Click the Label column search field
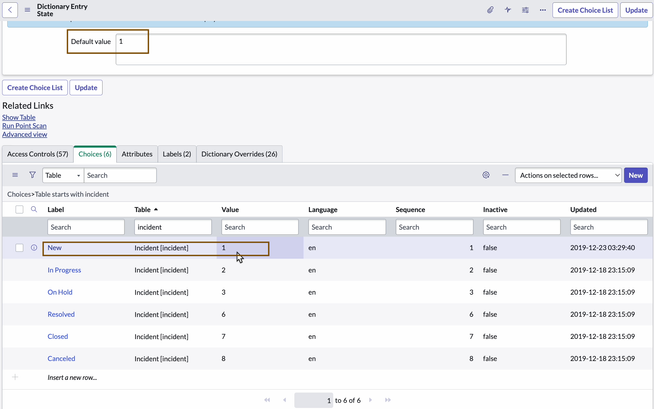The width and height of the screenshot is (654, 409). [x=86, y=227]
